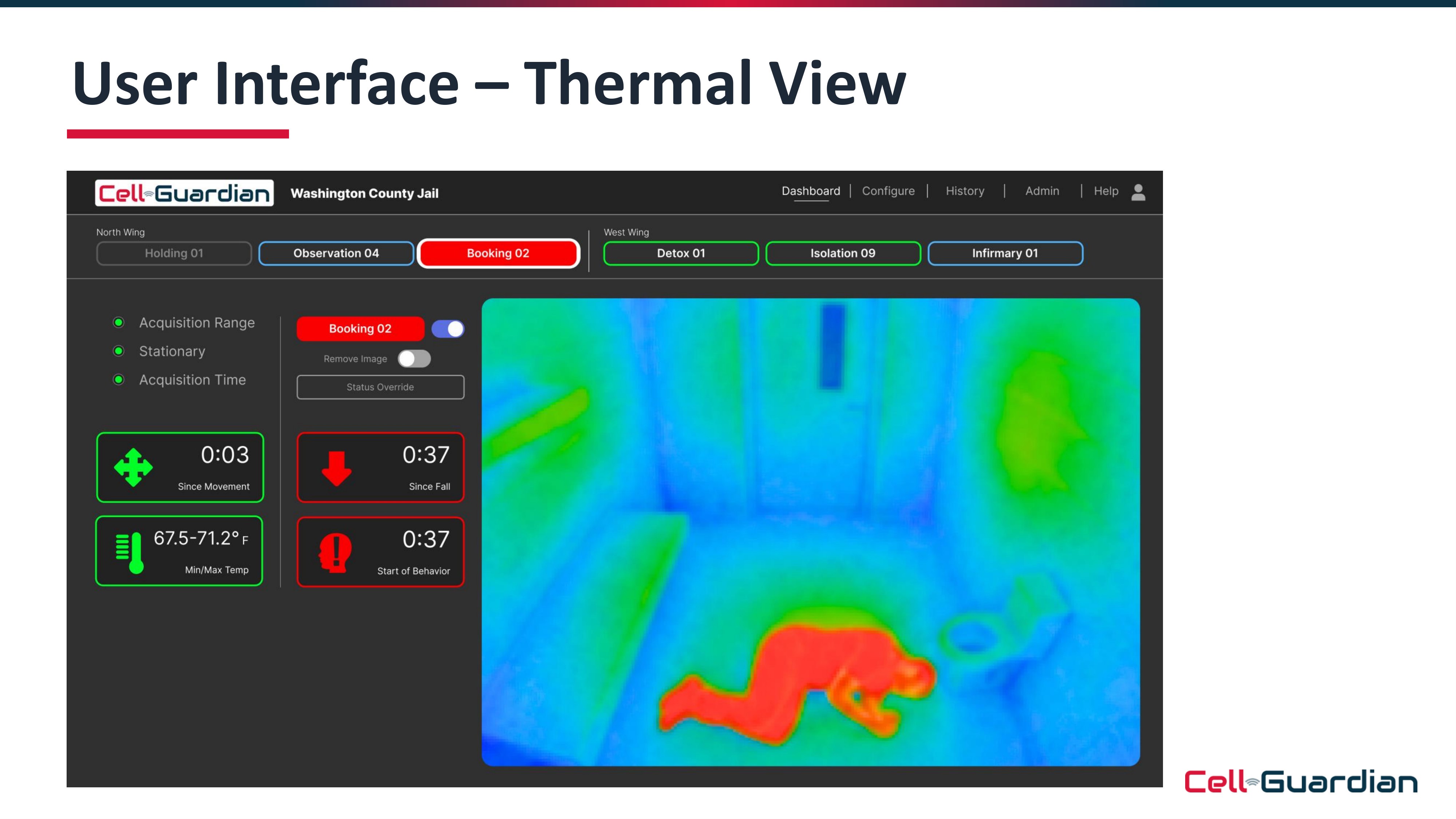This screenshot has width=1456, height=819.
Task: Select the Observation 04 cell tab
Action: 336,253
